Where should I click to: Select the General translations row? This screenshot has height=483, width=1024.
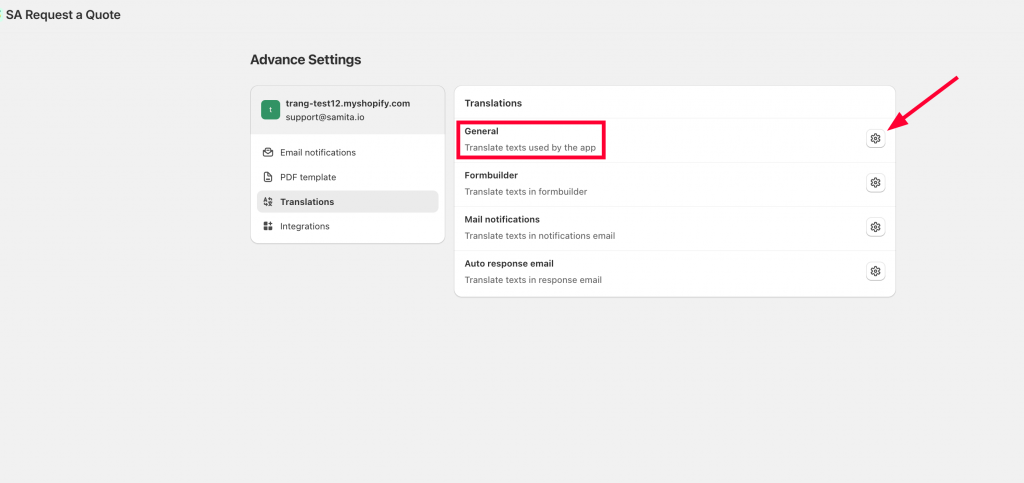675,140
